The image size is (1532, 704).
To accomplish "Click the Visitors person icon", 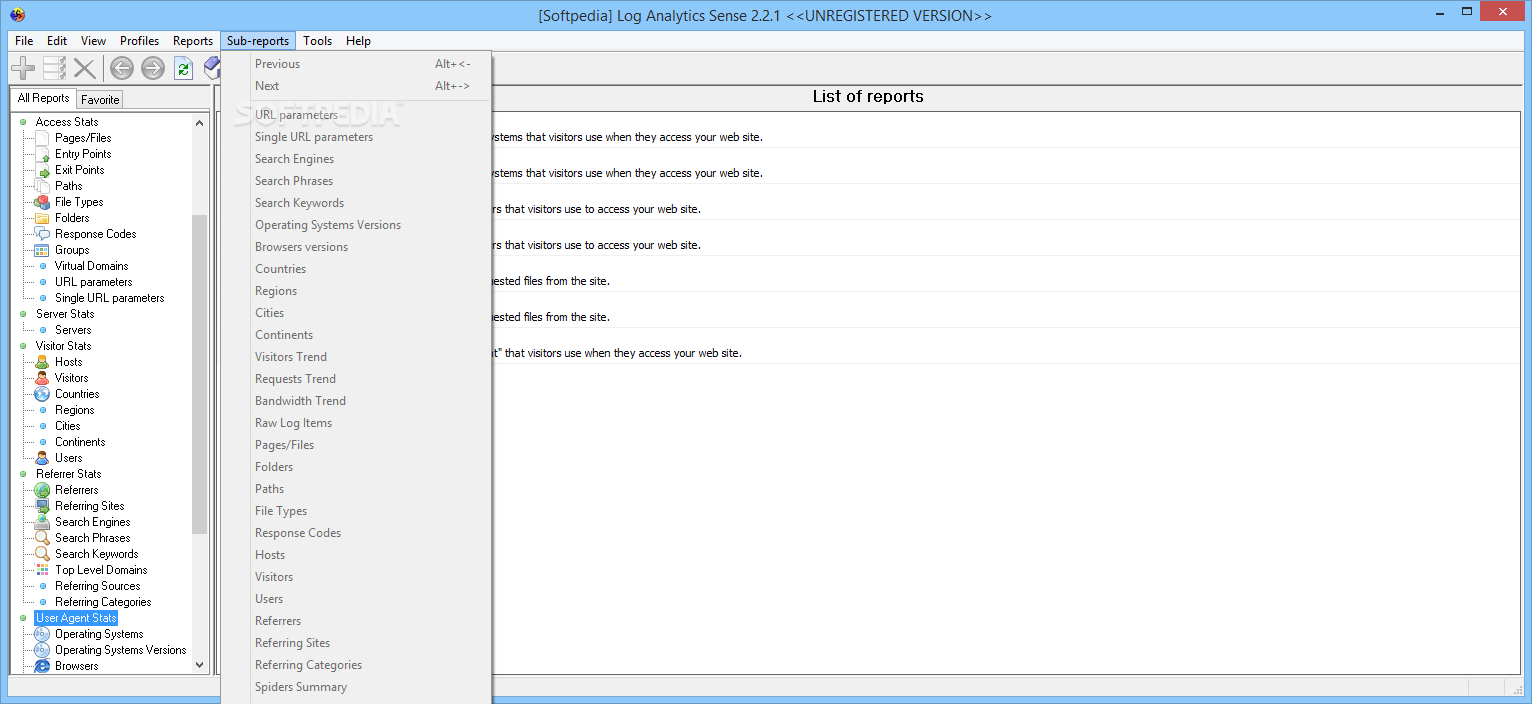I will click(42, 378).
